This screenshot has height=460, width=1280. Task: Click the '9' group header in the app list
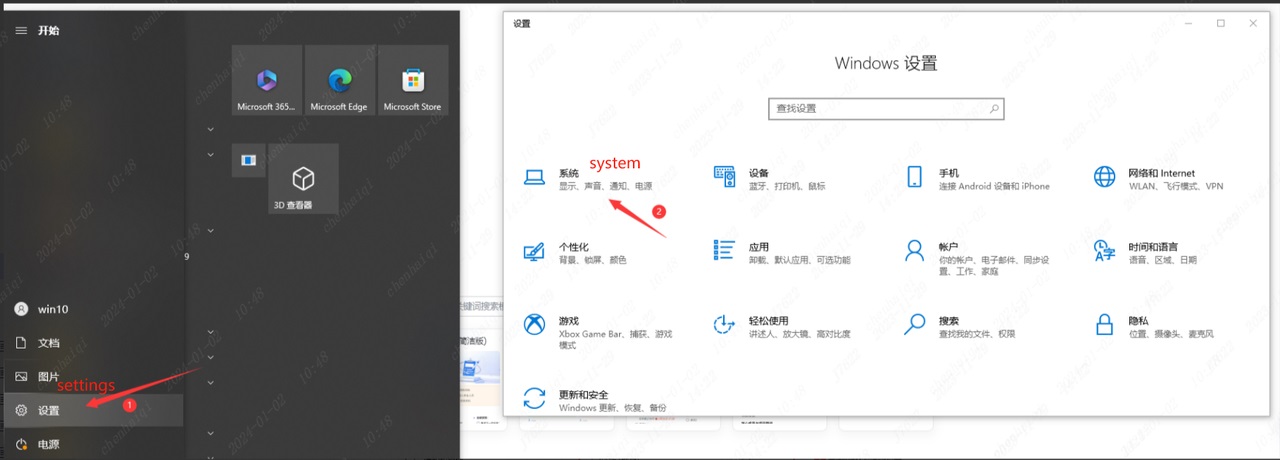coord(187,257)
